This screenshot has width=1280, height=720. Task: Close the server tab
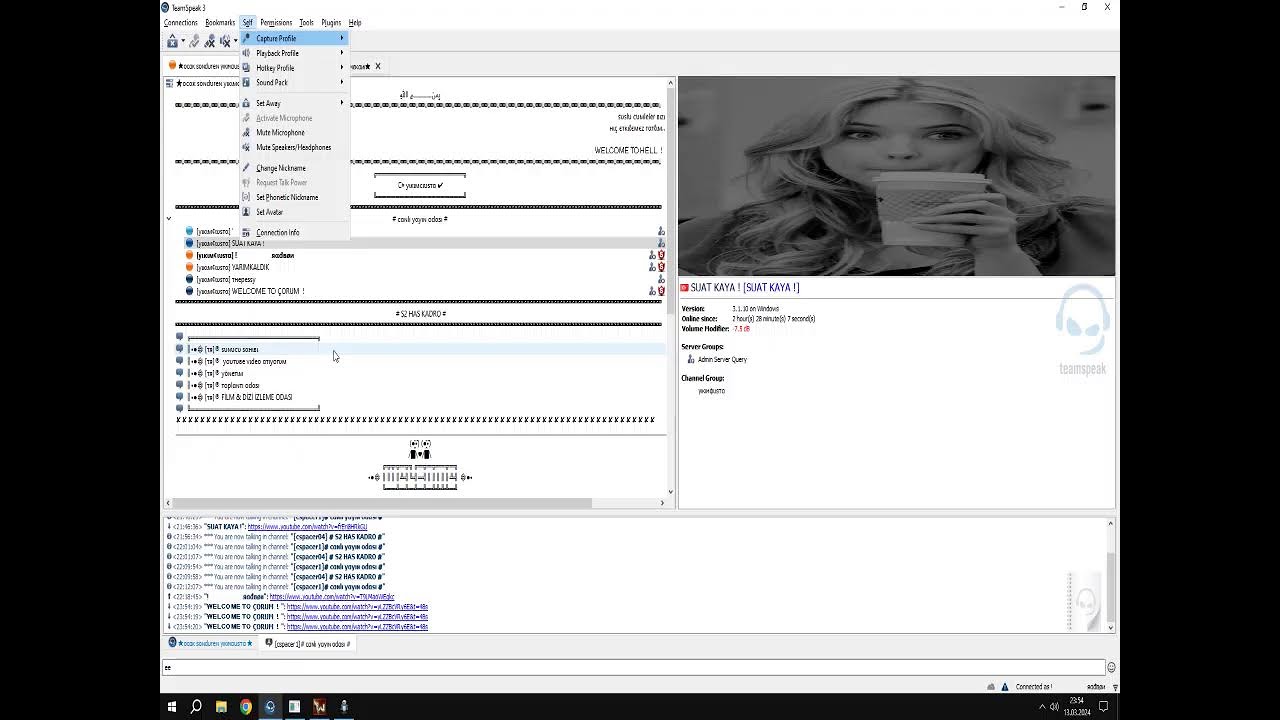click(377, 66)
